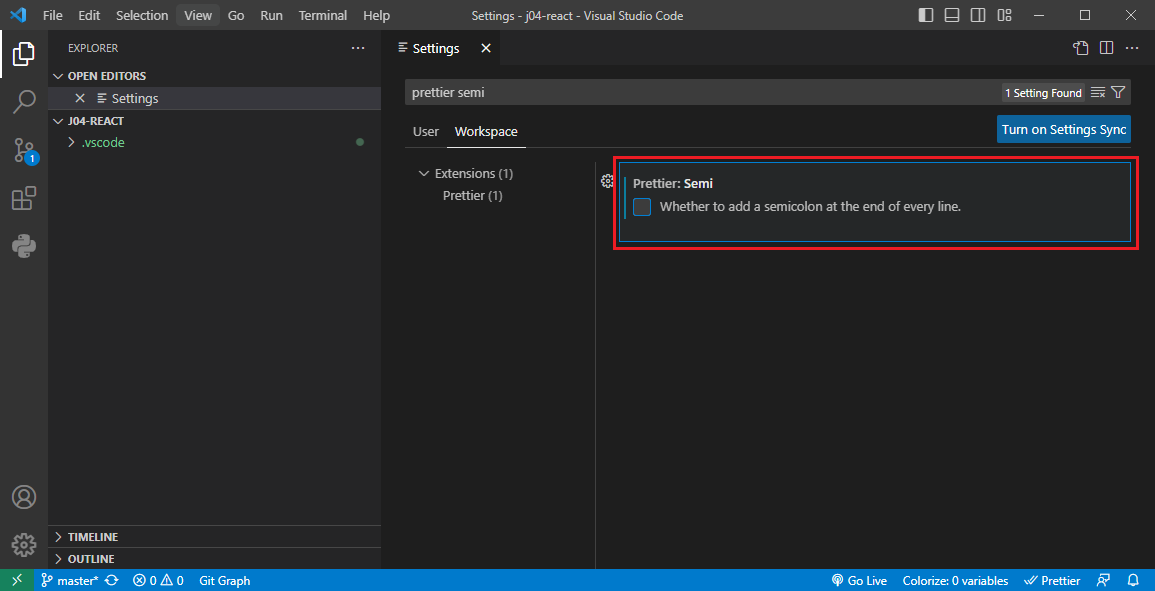The height and width of the screenshot is (591, 1155).
Task: Split the editor to the right
Action: [x=1106, y=48]
